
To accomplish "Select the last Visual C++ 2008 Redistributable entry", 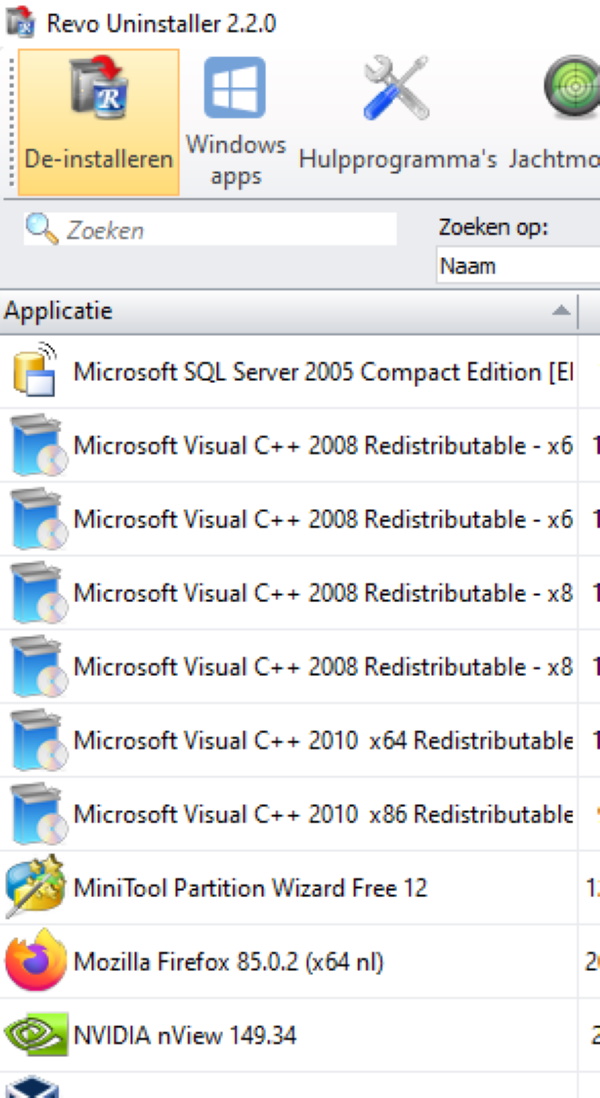I will point(322,667).
